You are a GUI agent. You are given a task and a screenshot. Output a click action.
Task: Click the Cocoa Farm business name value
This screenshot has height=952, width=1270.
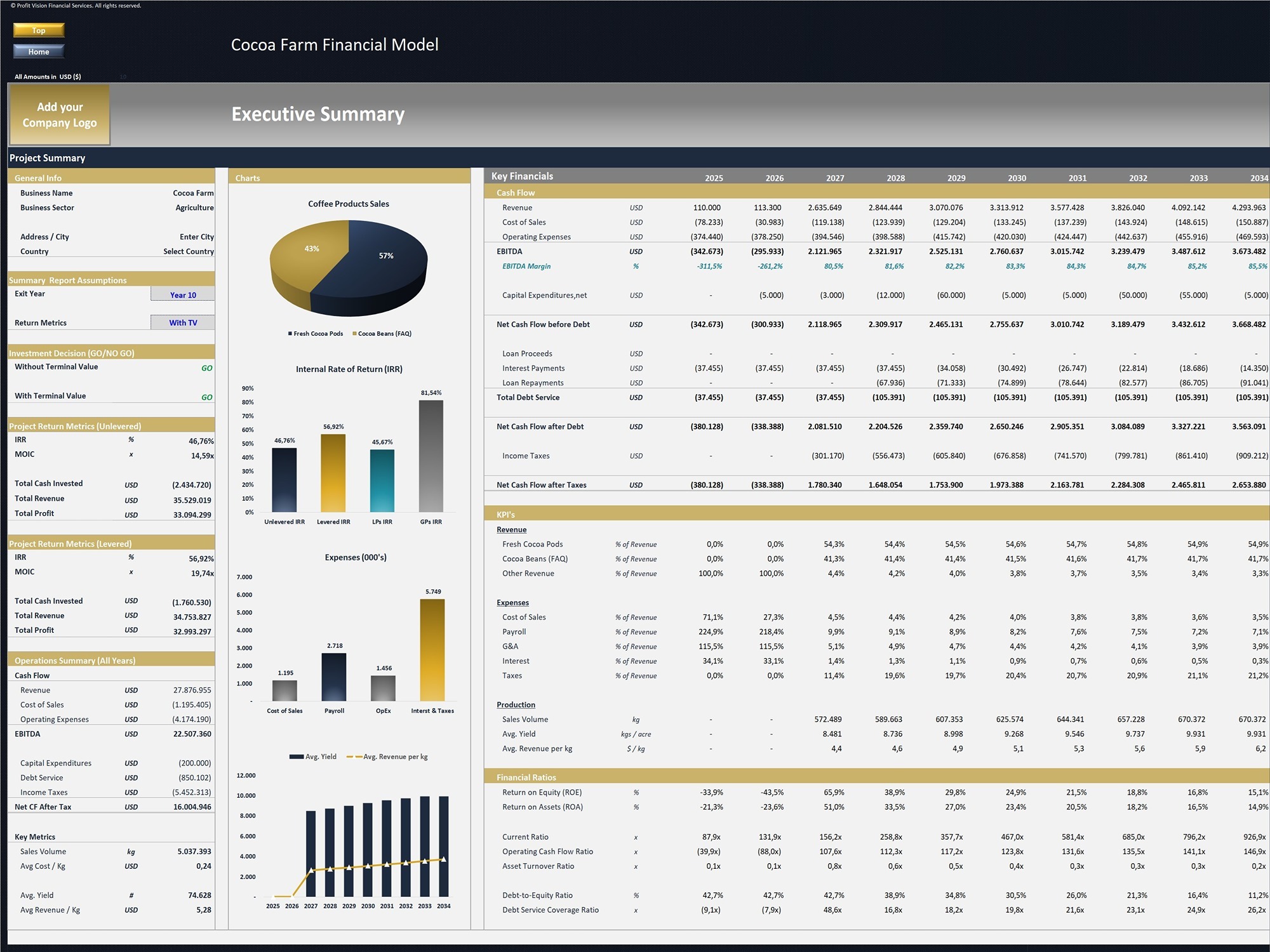click(x=193, y=193)
